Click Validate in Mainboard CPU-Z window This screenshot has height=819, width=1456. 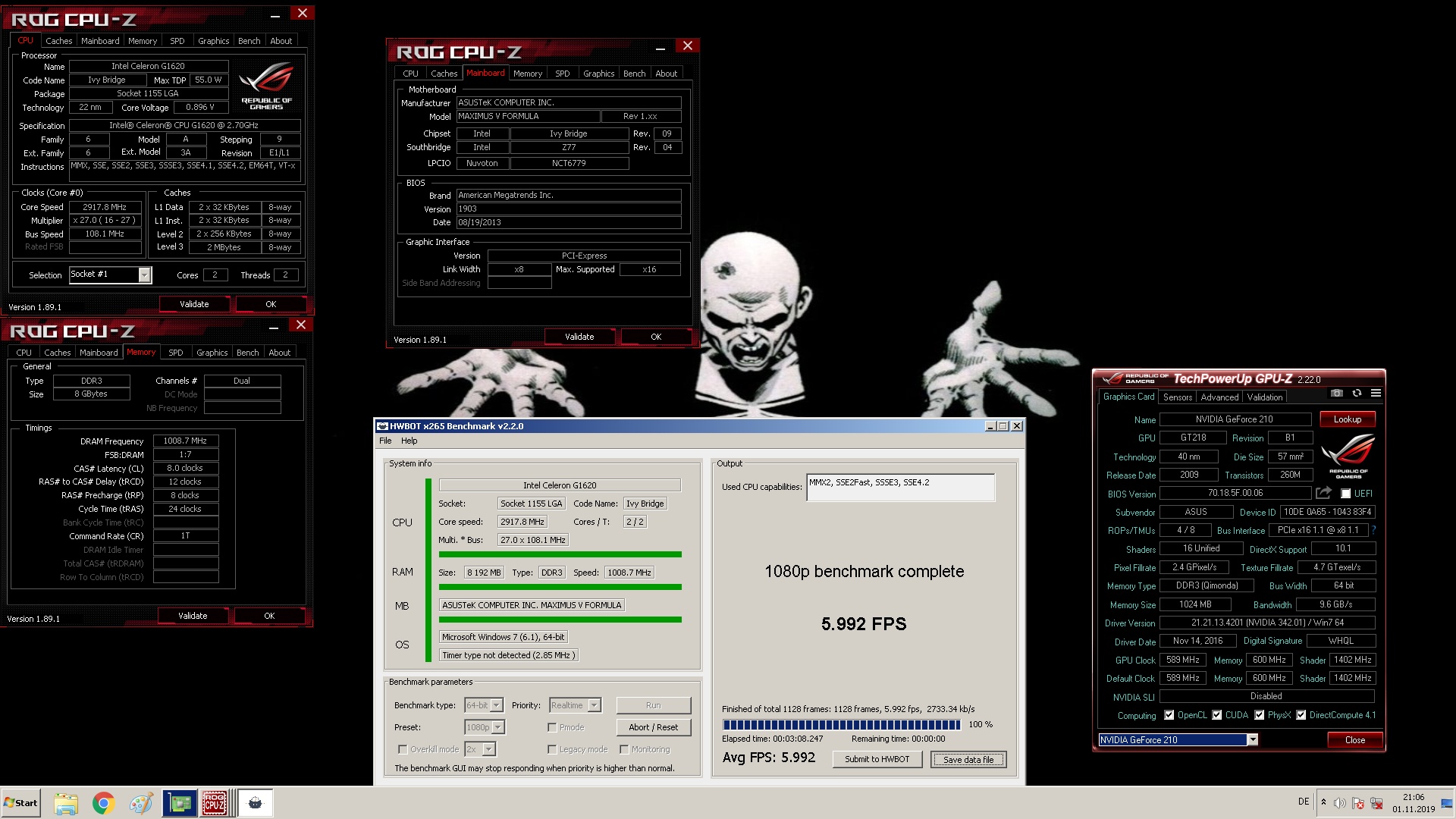coord(579,337)
